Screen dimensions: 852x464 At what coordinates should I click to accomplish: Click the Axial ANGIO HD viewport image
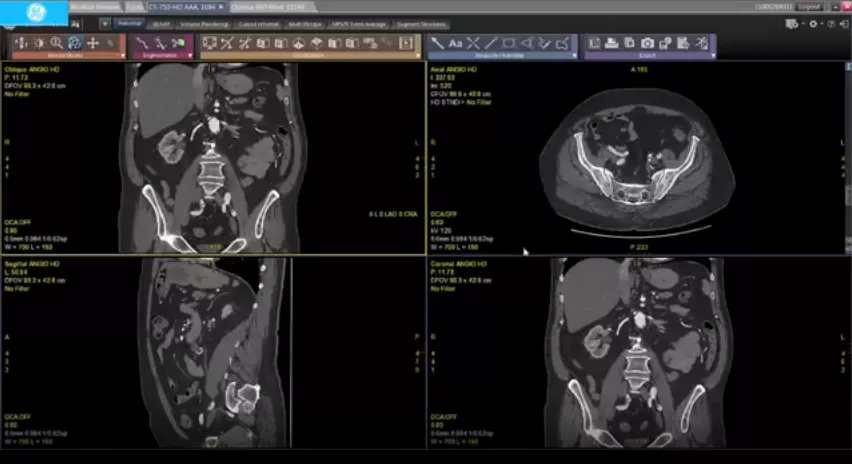click(x=637, y=158)
